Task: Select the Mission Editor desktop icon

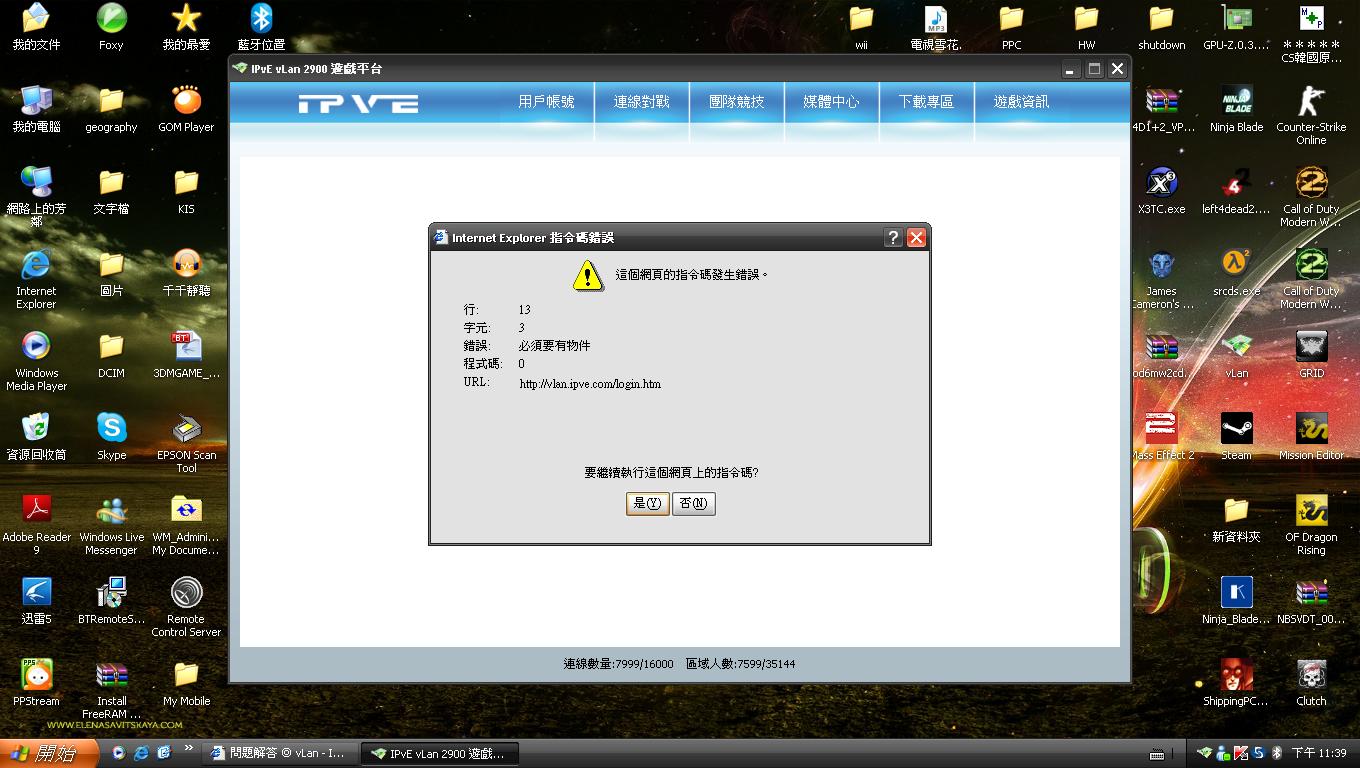Action: click(1311, 436)
